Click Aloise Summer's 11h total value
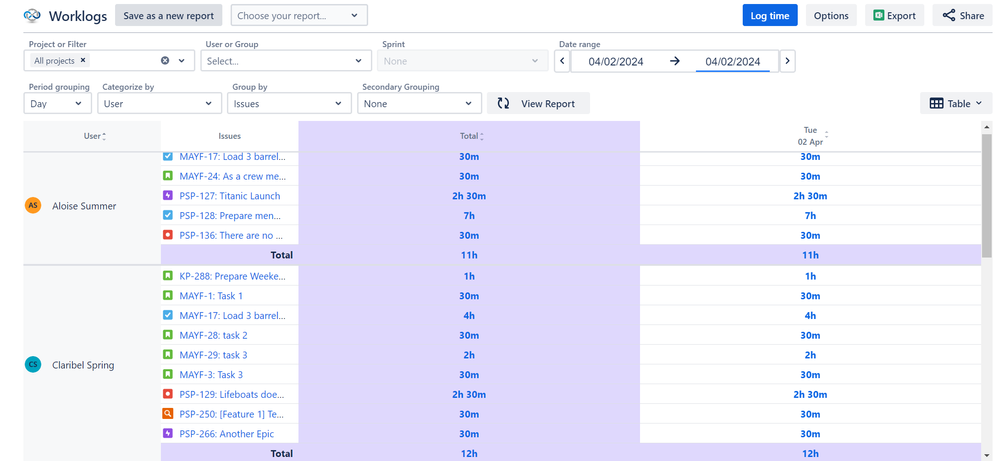The height and width of the screenshot is (461, 999). click(469, 255)
